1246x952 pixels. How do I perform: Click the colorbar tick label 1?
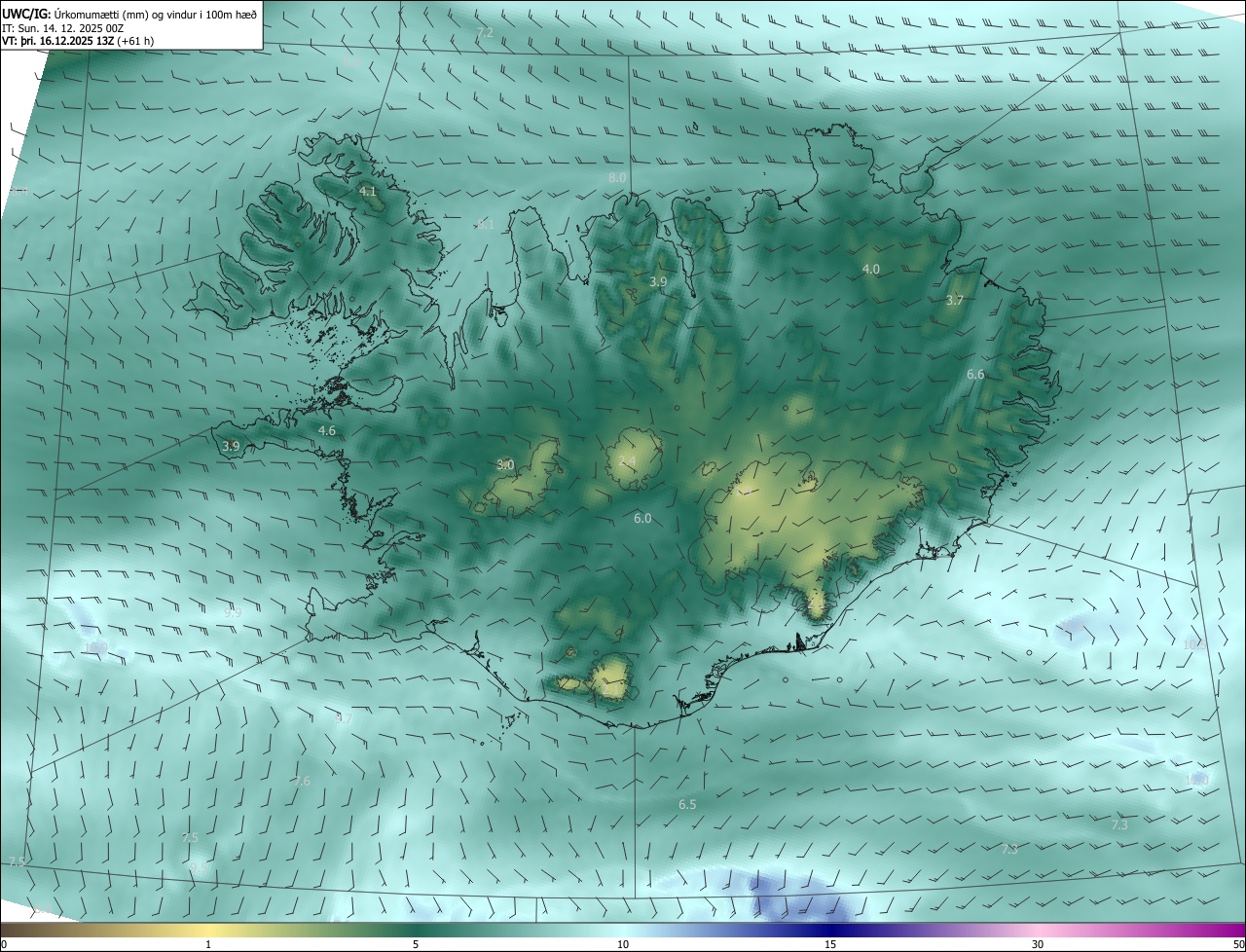[208, 944]
